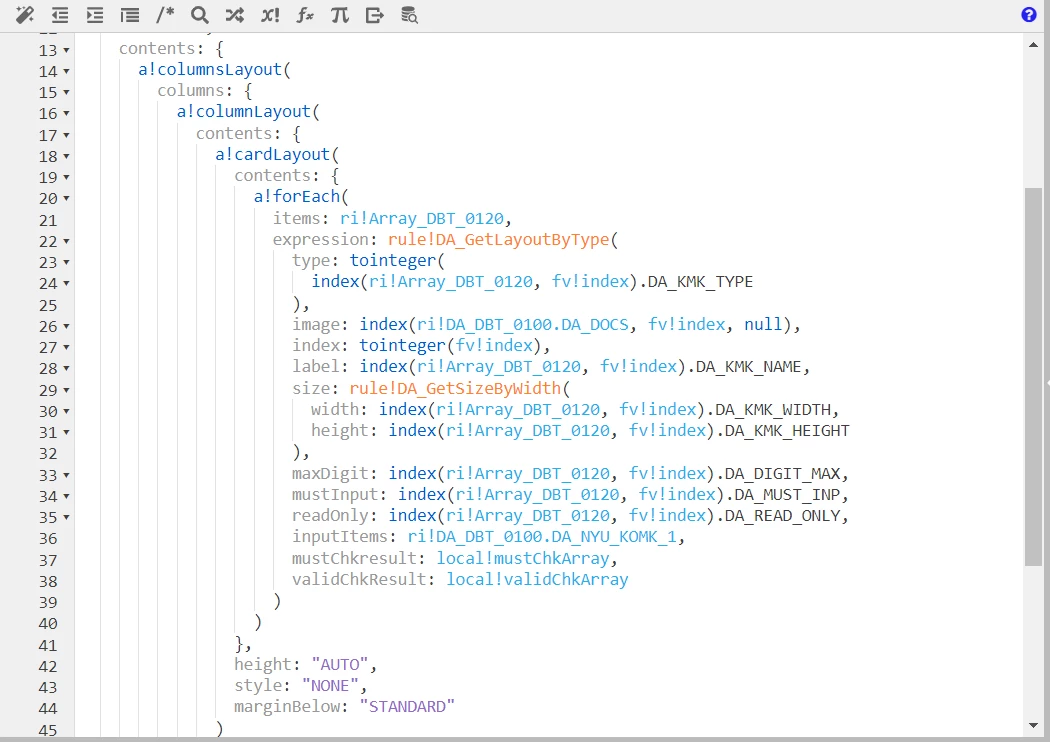Click the scrollbar down arrow
Image resolution: width=1050 pixels, height=742 pixels.
(x=1033, y=725)
